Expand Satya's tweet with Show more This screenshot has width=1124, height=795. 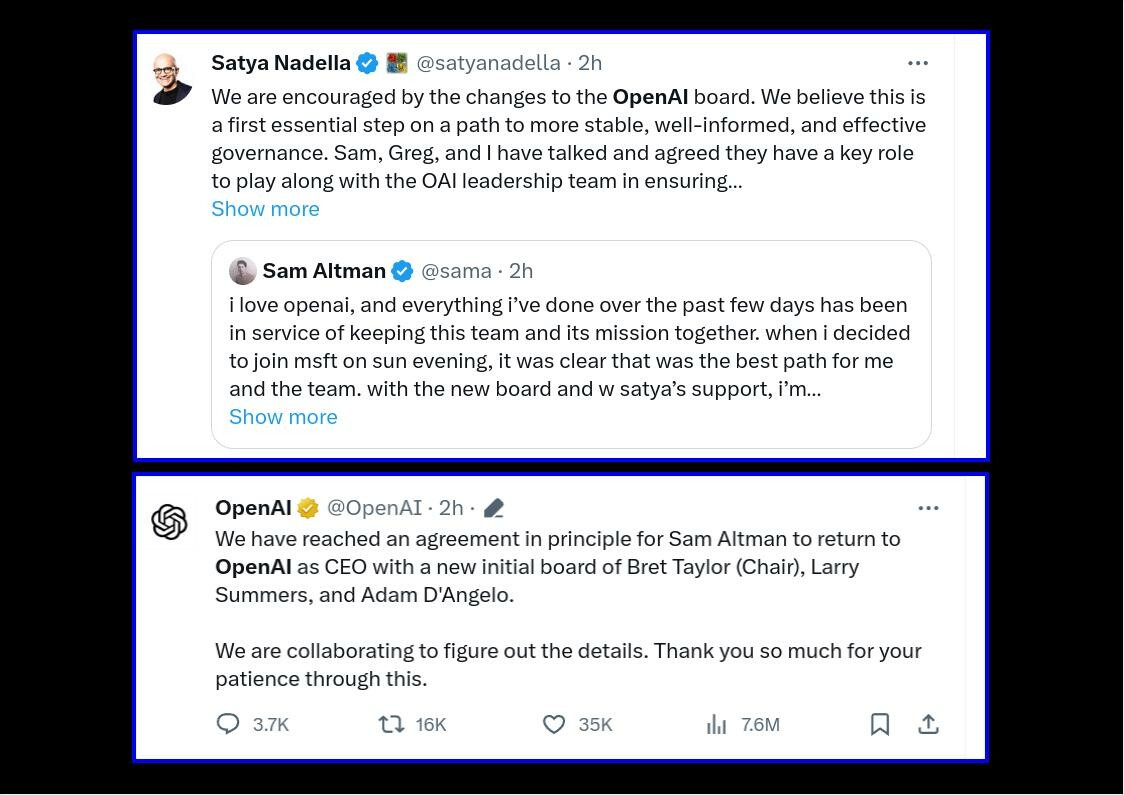point(265,209)
